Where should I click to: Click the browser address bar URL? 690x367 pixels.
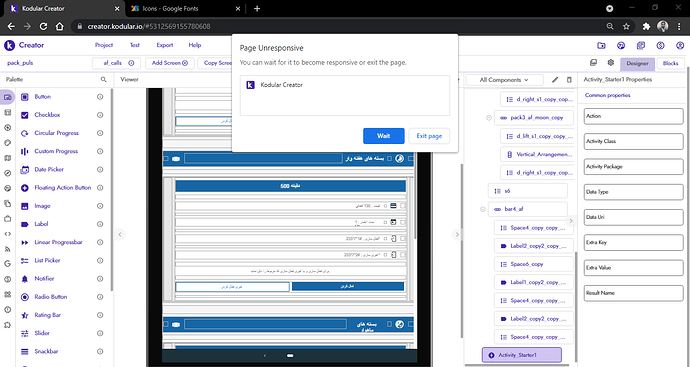point(149,26)
